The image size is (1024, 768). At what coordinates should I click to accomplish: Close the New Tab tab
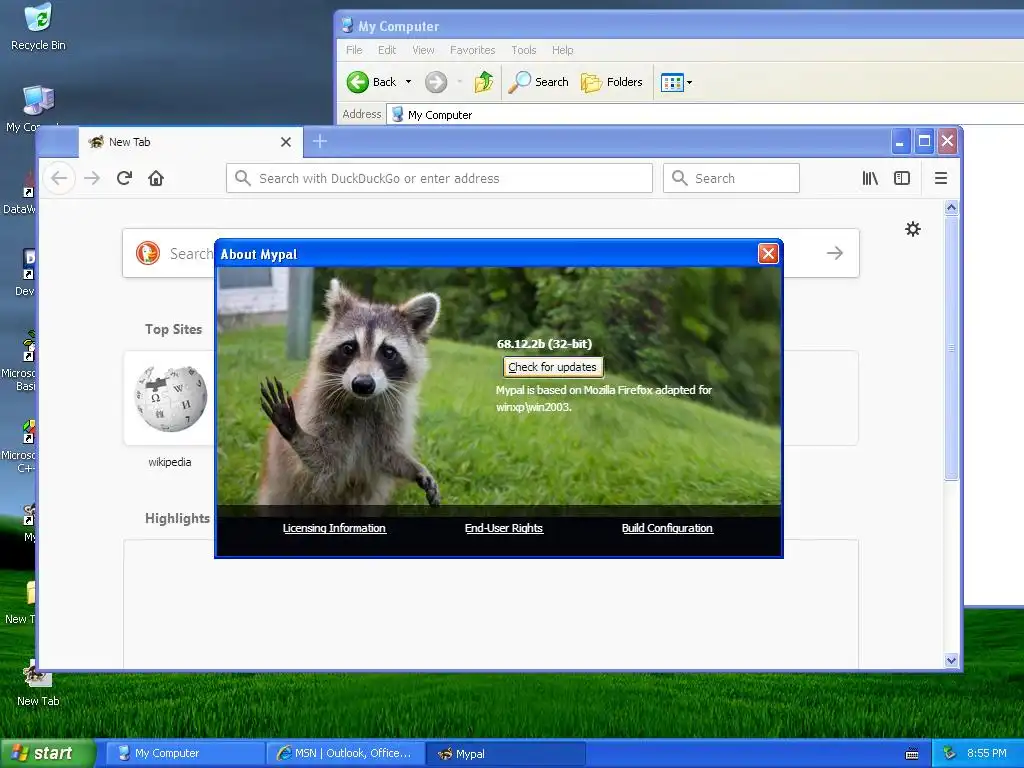(x=285, y=142)
